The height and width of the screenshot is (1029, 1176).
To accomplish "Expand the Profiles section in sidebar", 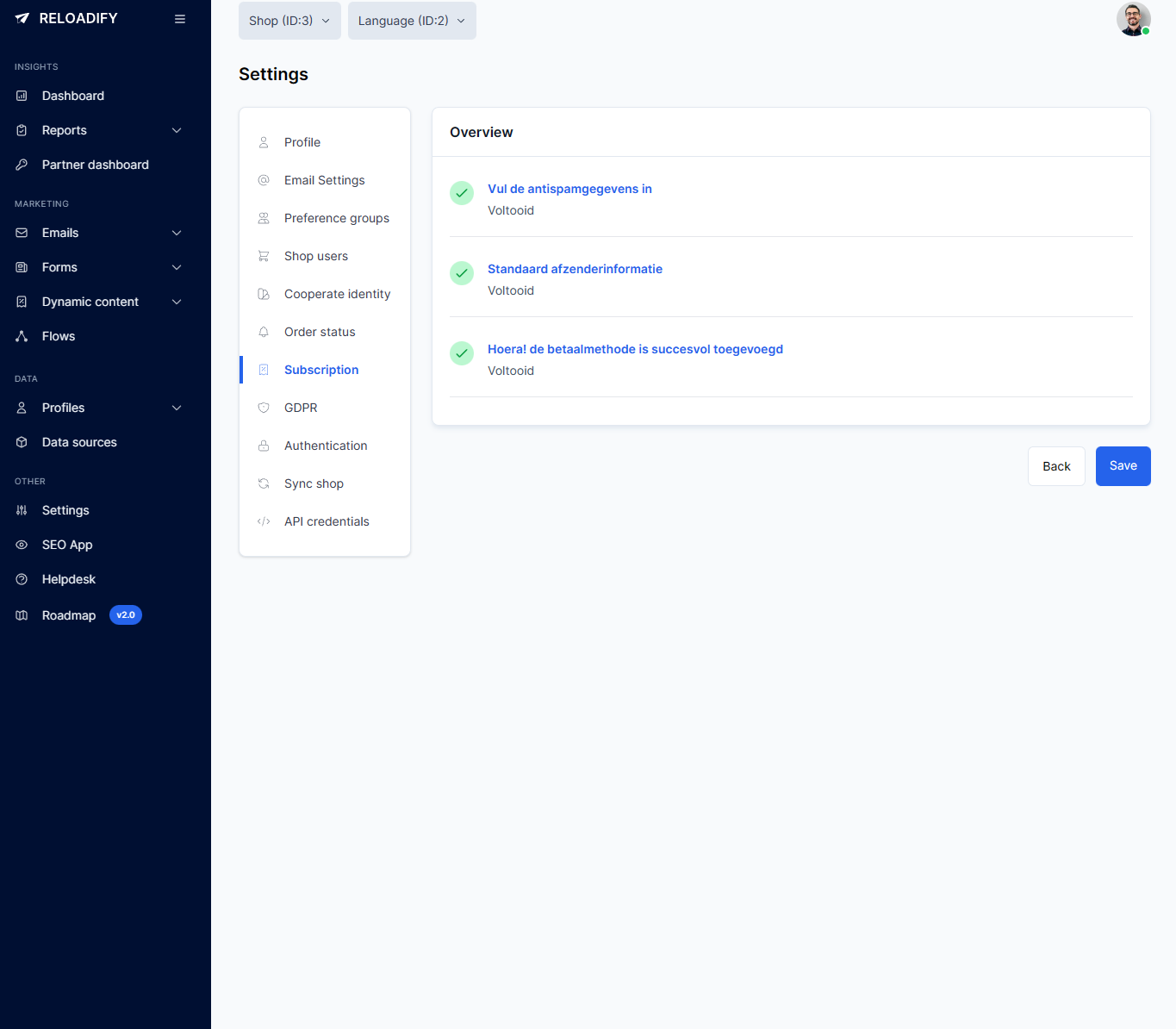I will (177, 408).
